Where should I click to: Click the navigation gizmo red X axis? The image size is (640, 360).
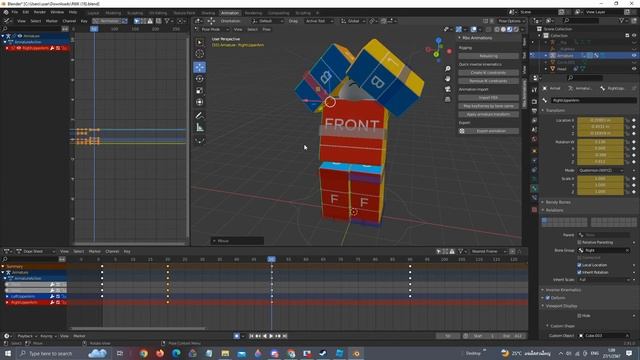coord(449,51)
